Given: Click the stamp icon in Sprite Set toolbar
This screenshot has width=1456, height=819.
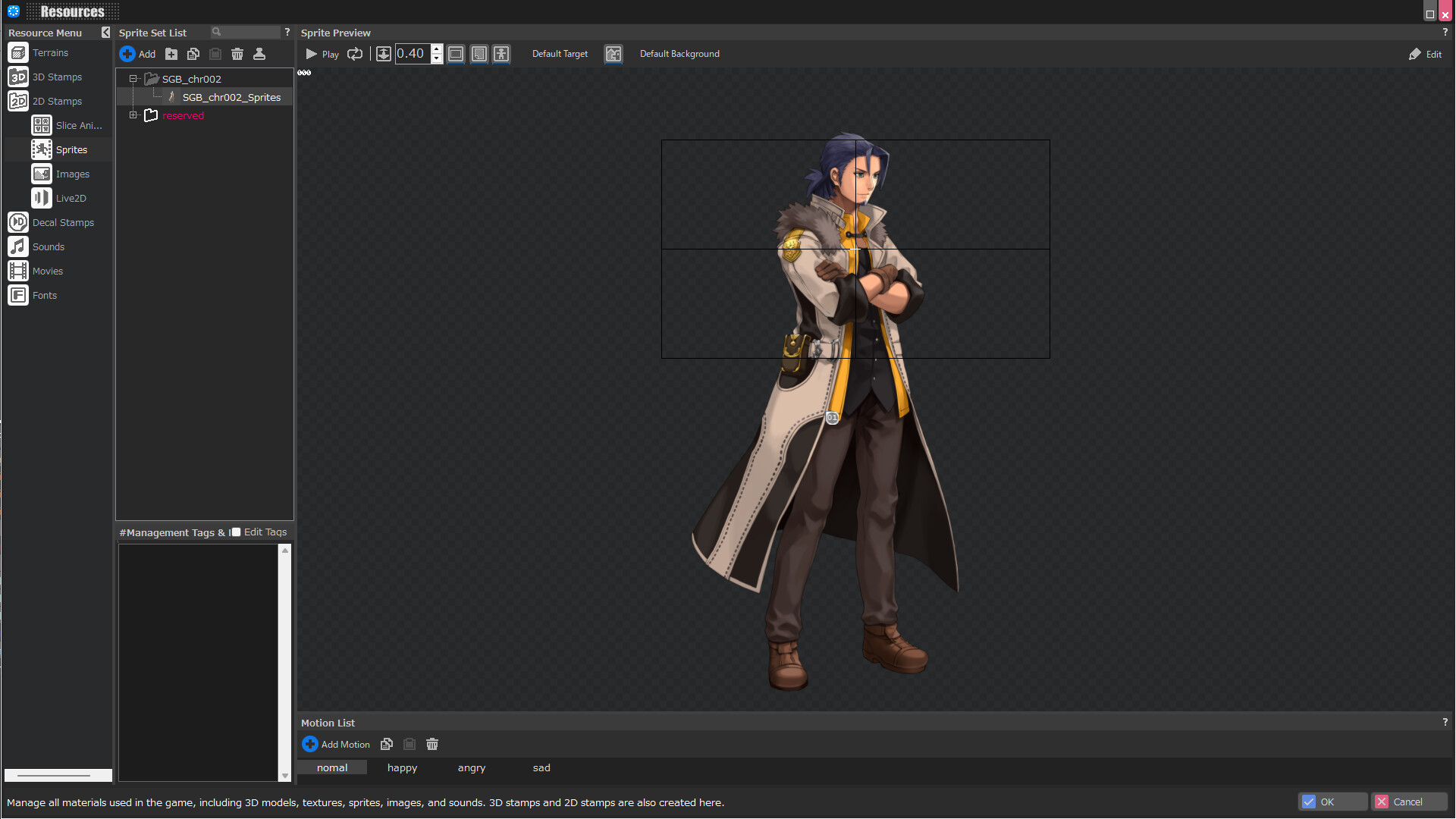Looking at the screenshot, I should 259,54.
